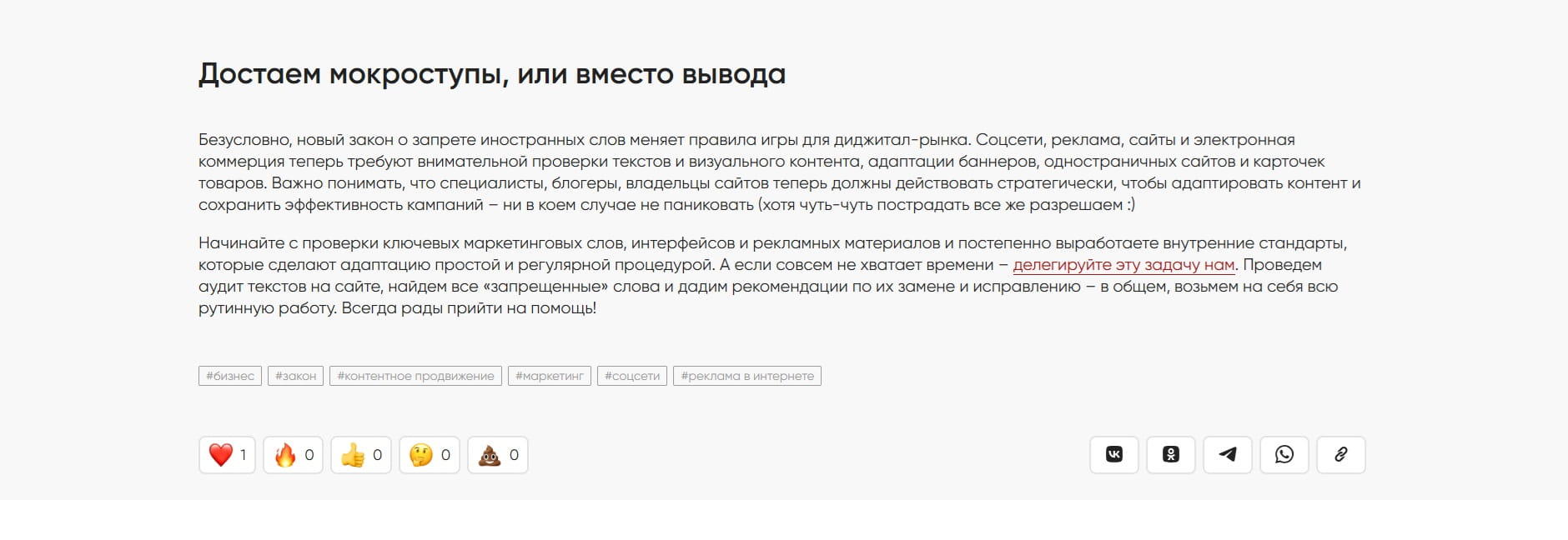Copy the article link using the chain icon
Image resolution: width=1568 pixels, height=540 pixels.
[1341, 454]
